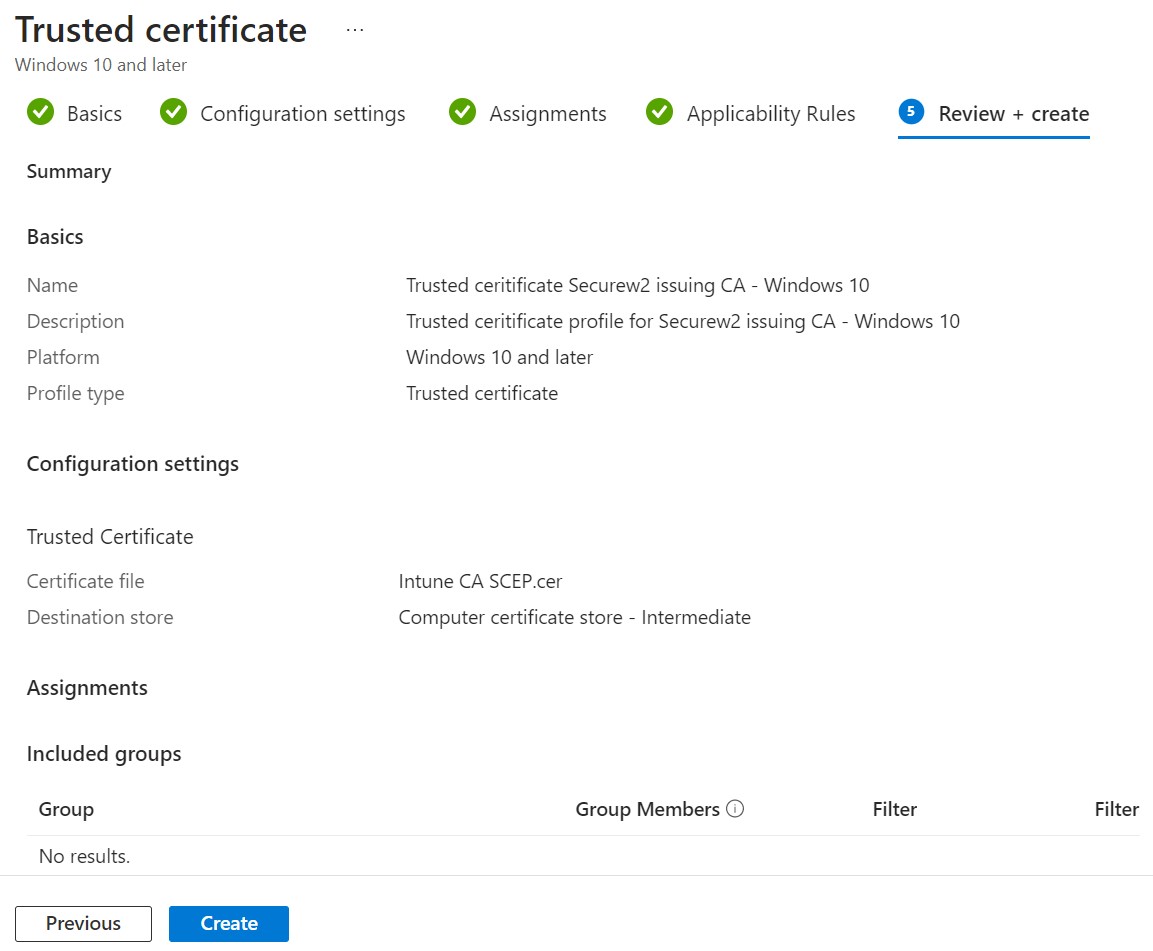Click the Description value text
Screen dimensions: 1153x951
tap(683, 321)
